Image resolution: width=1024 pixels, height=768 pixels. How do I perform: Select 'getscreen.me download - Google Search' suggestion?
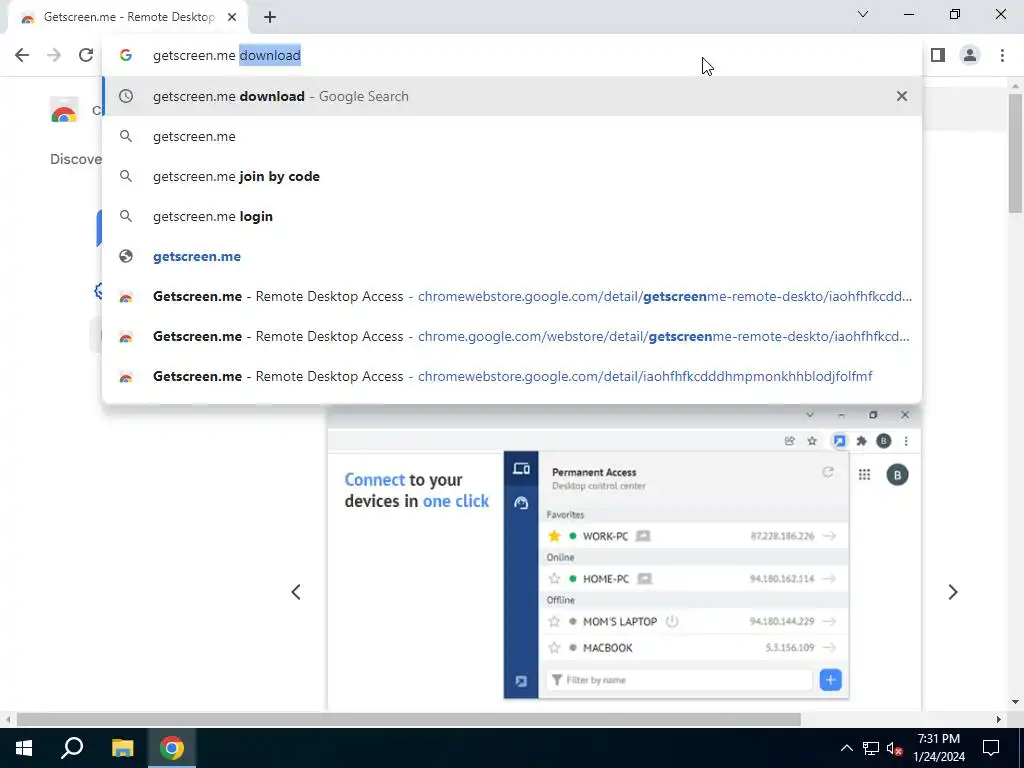click(512, 96)
